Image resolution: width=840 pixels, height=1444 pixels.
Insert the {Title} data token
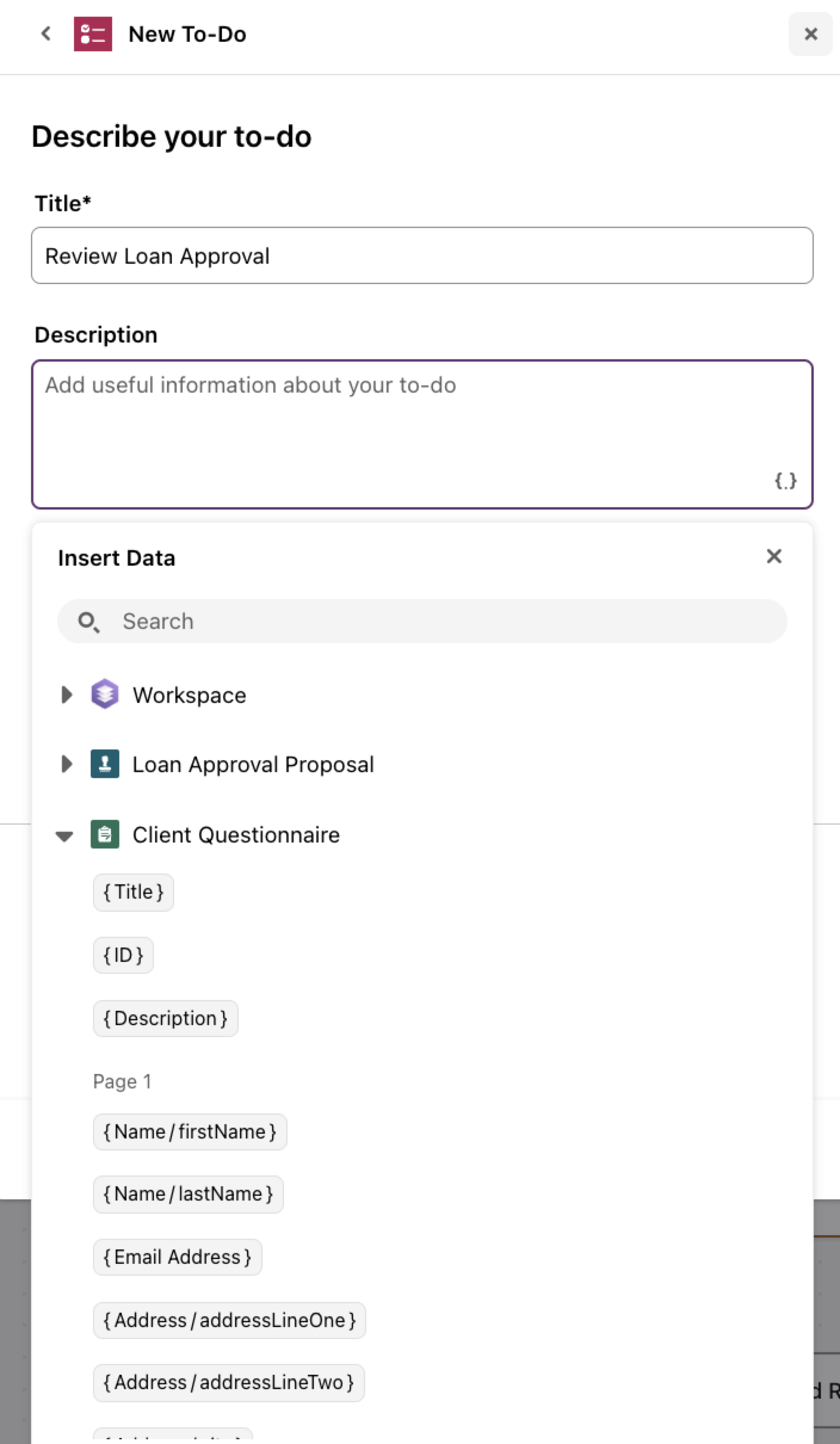point(134,892)
